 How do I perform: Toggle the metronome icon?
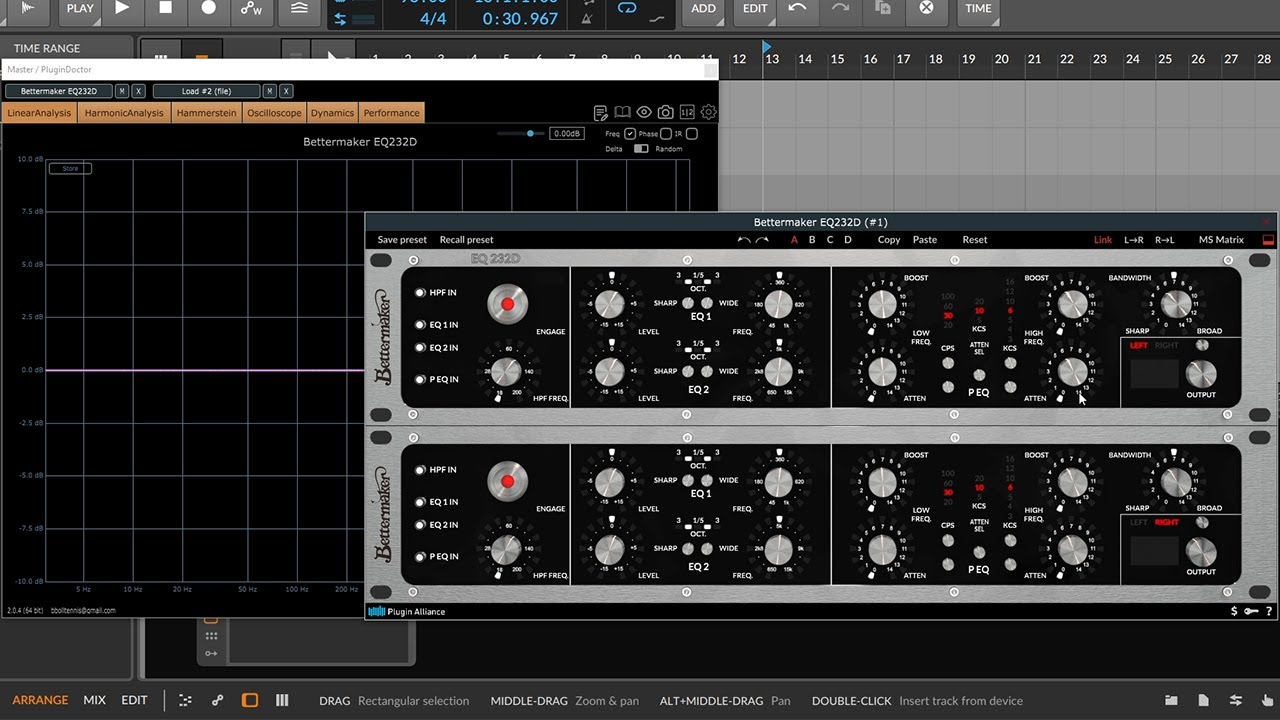tap(586, 17)
